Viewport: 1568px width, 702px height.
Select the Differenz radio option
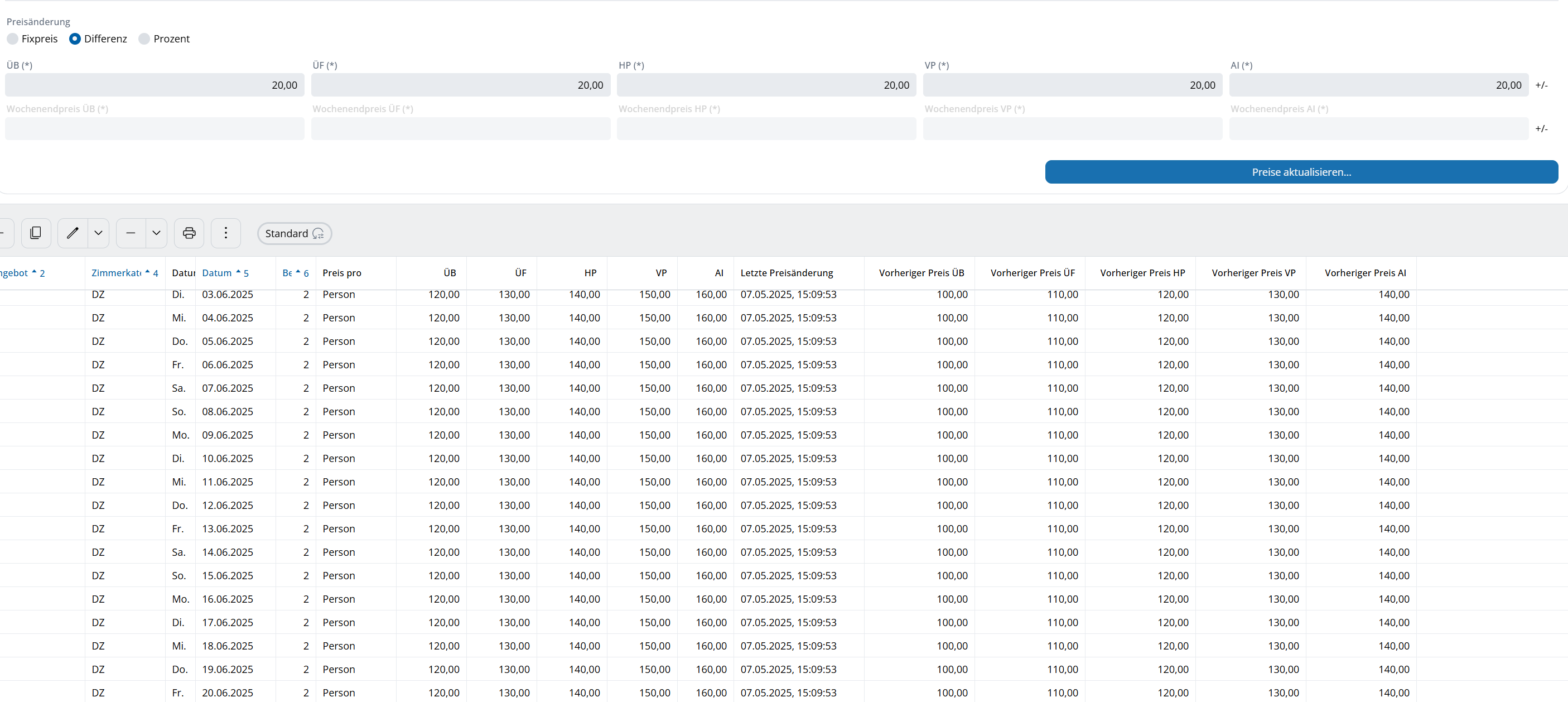75,39
